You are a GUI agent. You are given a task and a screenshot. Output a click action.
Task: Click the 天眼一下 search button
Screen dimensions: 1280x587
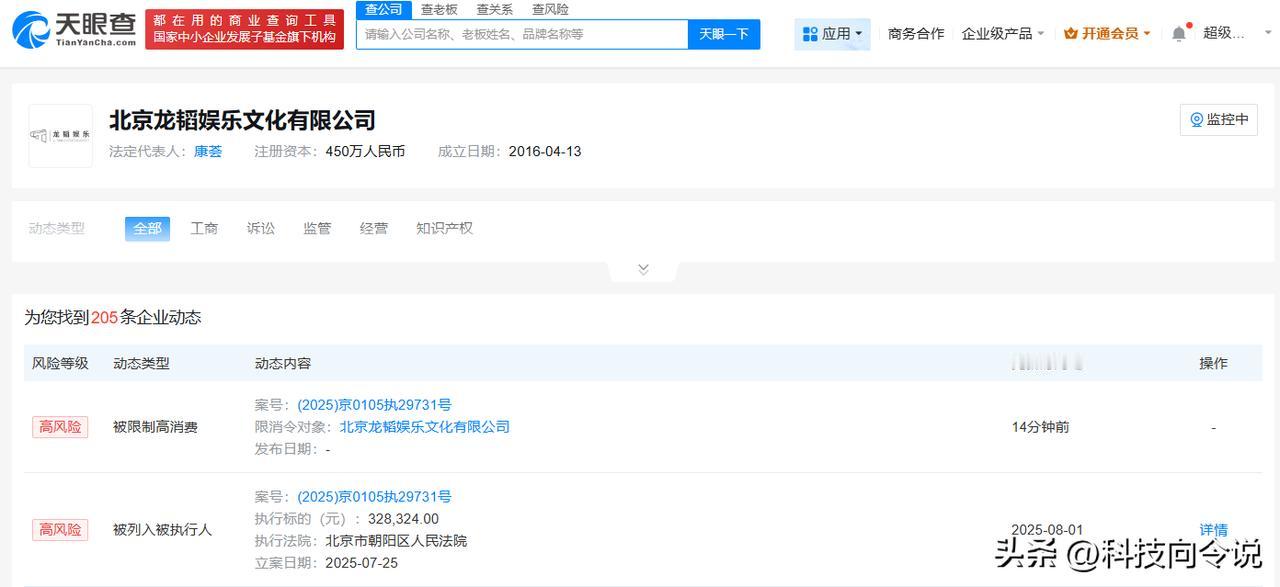[x=724, y=34]
